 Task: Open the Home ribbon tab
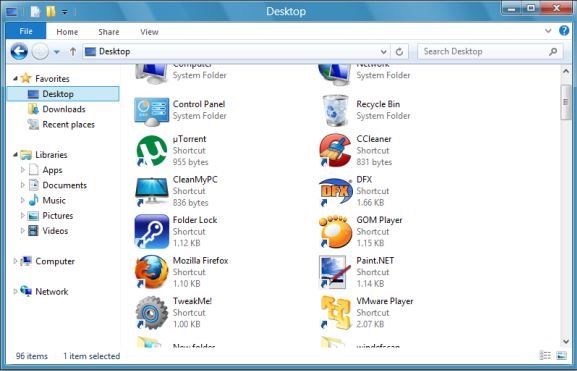pyautogui.click(x=67, y=32)
